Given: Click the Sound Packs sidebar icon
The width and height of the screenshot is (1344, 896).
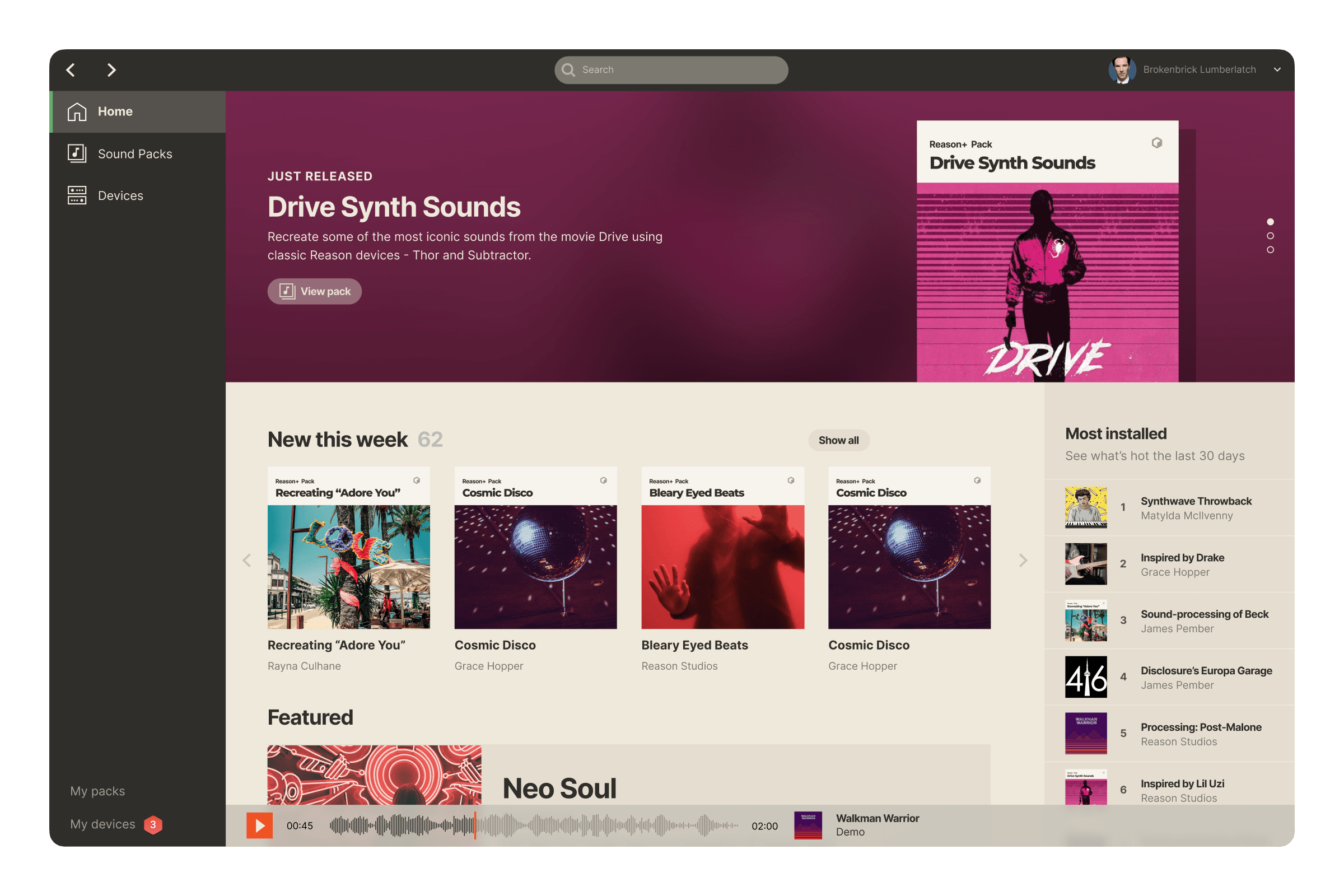Looking at the screenshot, I should point(77,153).
